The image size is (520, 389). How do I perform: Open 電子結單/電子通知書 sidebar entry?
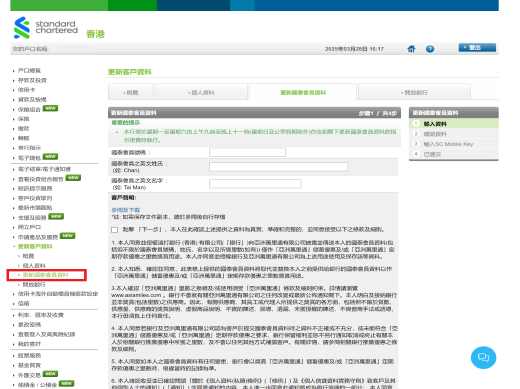click(44, 169)
